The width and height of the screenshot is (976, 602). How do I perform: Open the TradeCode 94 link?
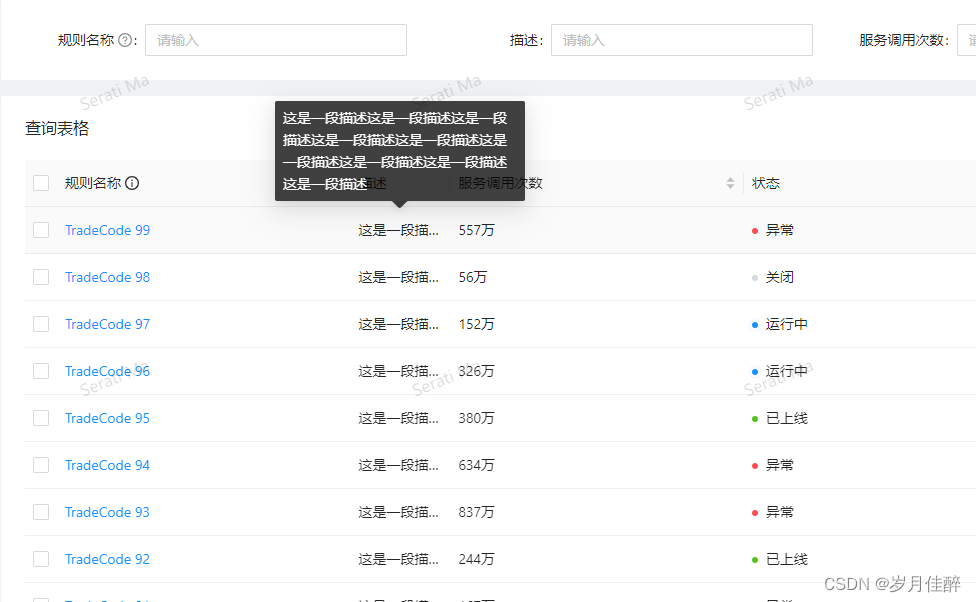[x=108, y=465]
